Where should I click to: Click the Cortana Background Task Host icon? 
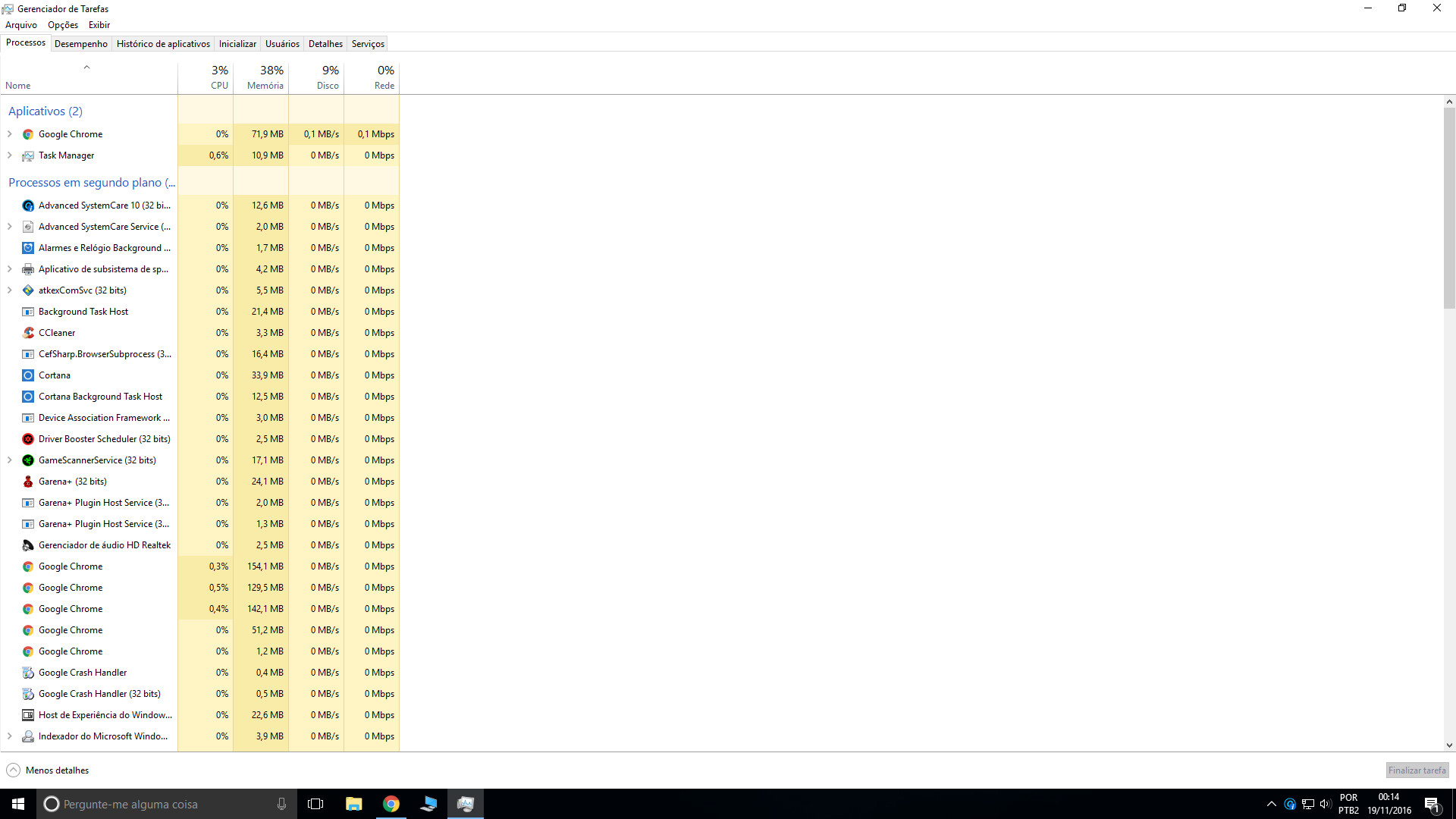28,397
